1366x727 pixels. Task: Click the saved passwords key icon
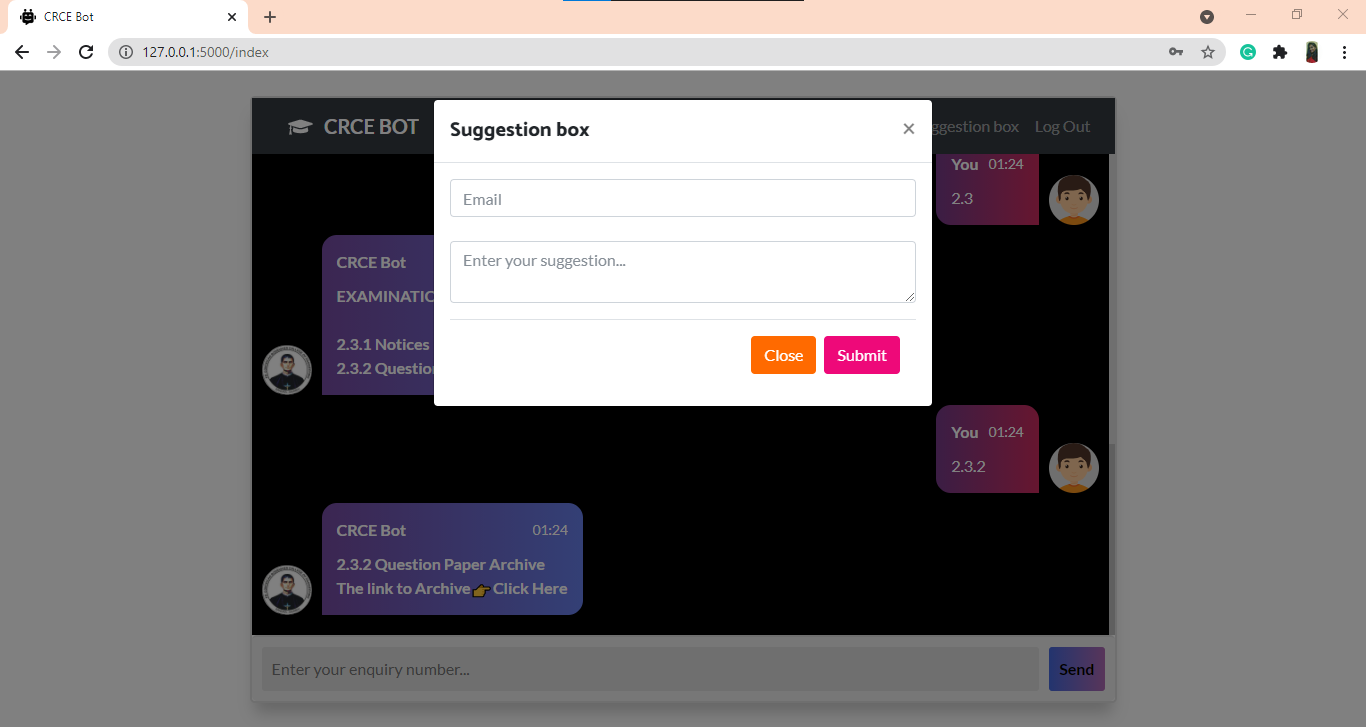coord(1176,51)
